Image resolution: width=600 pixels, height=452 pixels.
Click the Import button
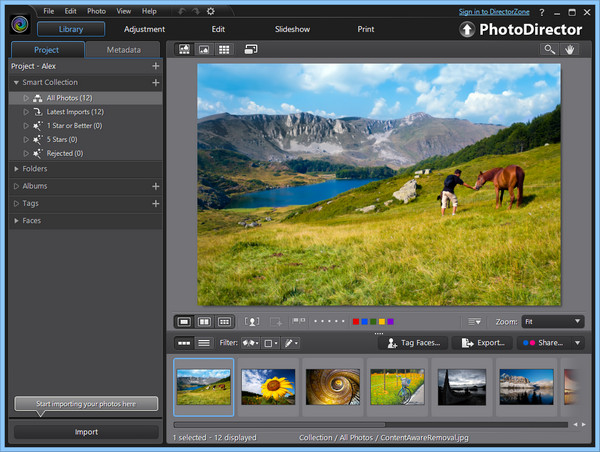(x=86, y=432)
